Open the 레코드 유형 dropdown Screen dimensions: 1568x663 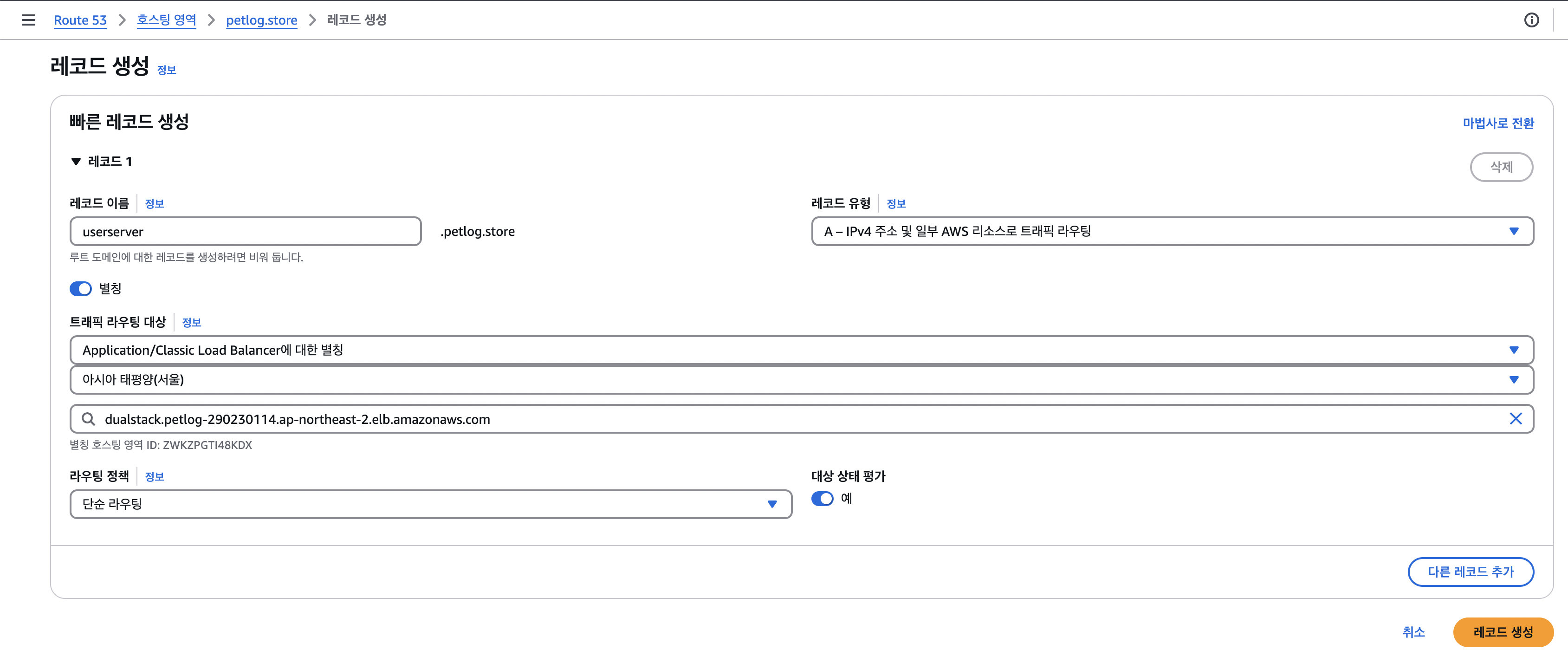click(x=1172, y=231)
